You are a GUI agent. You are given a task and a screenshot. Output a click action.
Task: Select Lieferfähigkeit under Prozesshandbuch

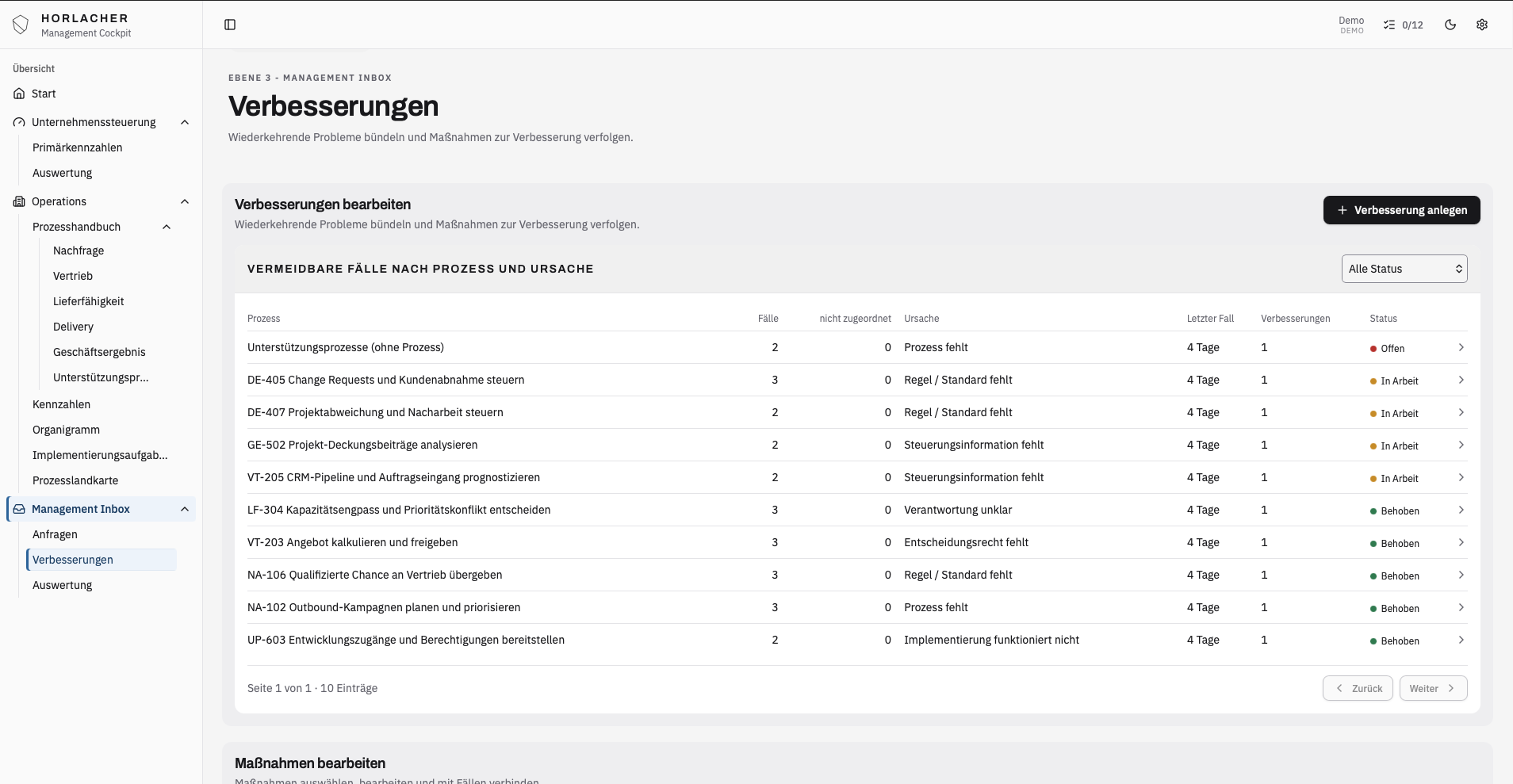tap(88, 301)
